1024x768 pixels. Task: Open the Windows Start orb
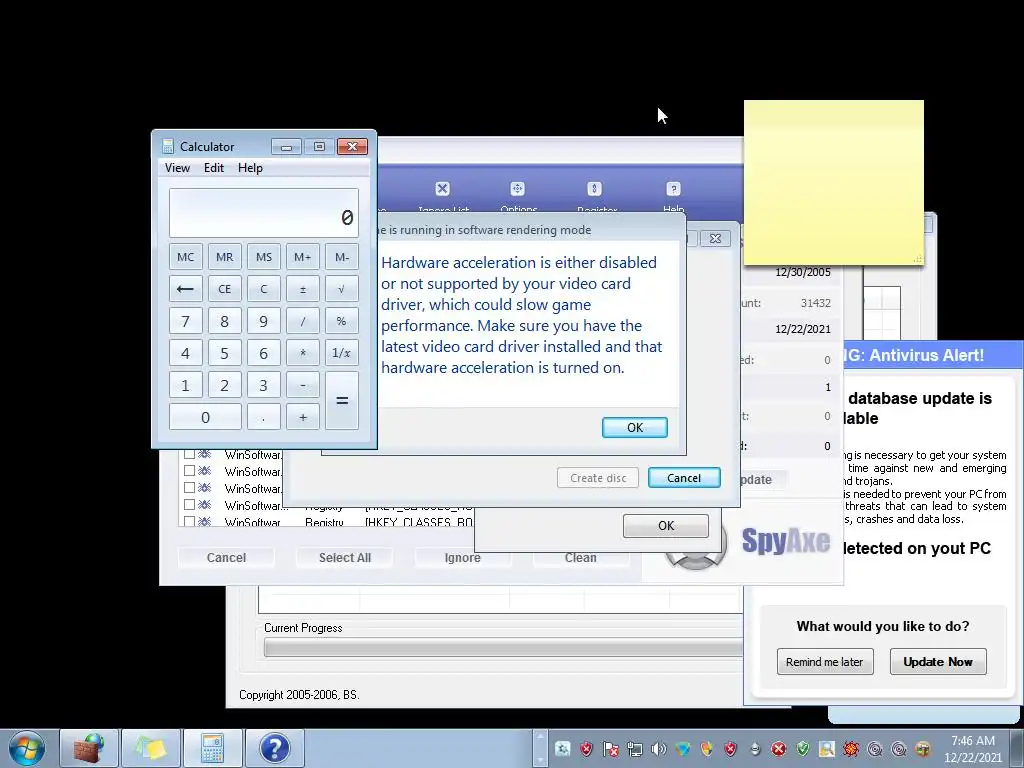point(27,748)
